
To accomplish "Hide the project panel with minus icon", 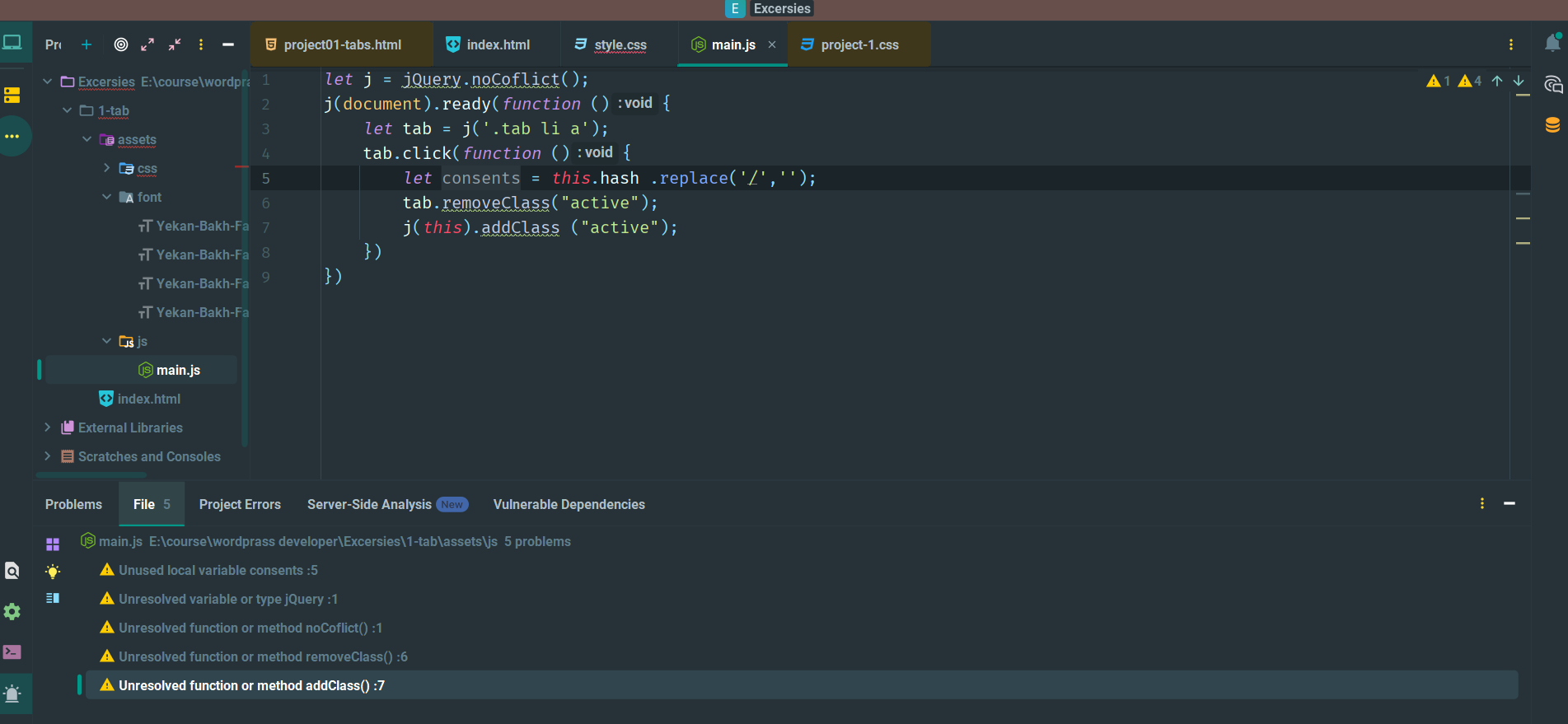I will [x=228, y=44].
